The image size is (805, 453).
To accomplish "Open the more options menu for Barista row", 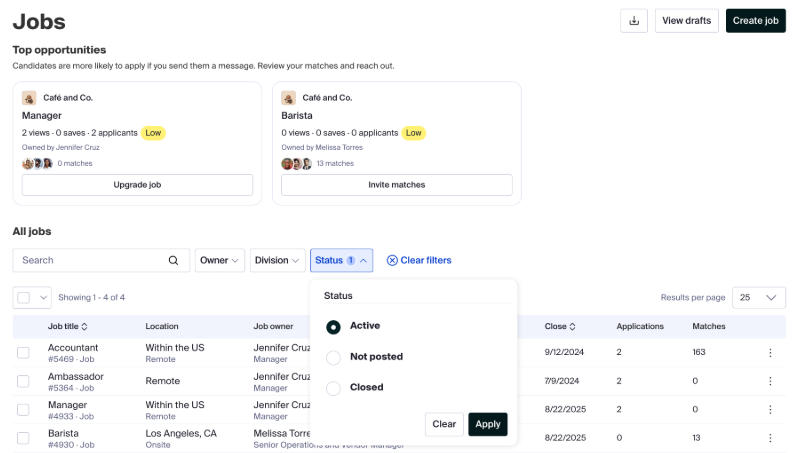I will pos(770,438).
